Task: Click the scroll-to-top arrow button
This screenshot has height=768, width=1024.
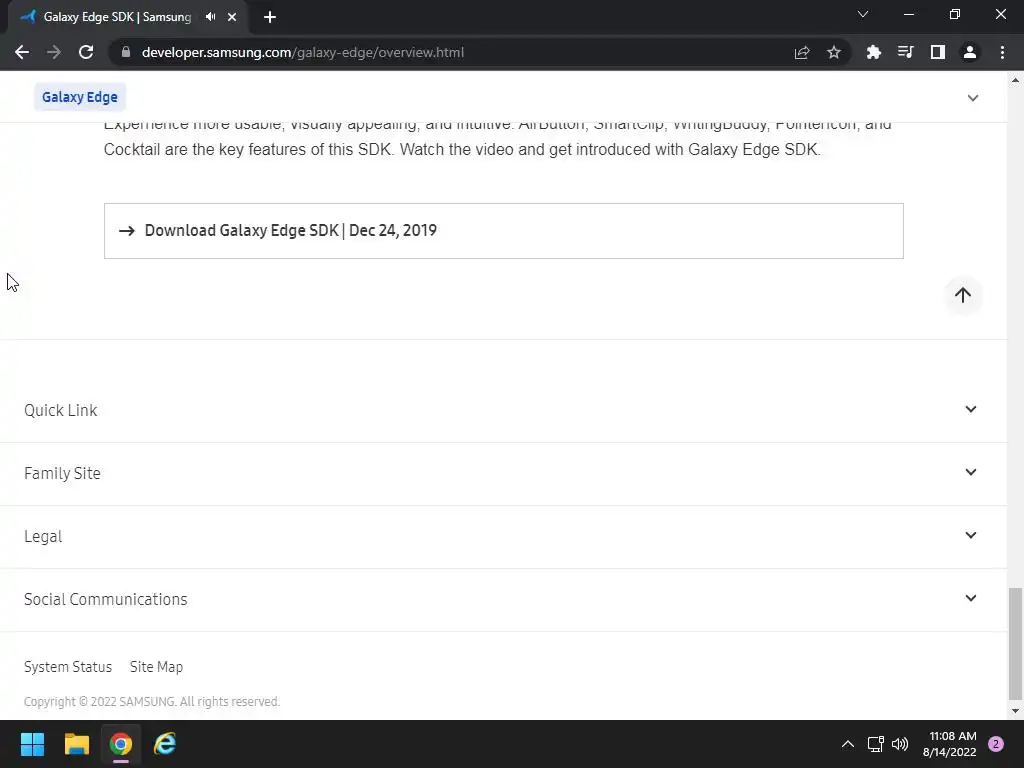Action: tap(963, 295)
